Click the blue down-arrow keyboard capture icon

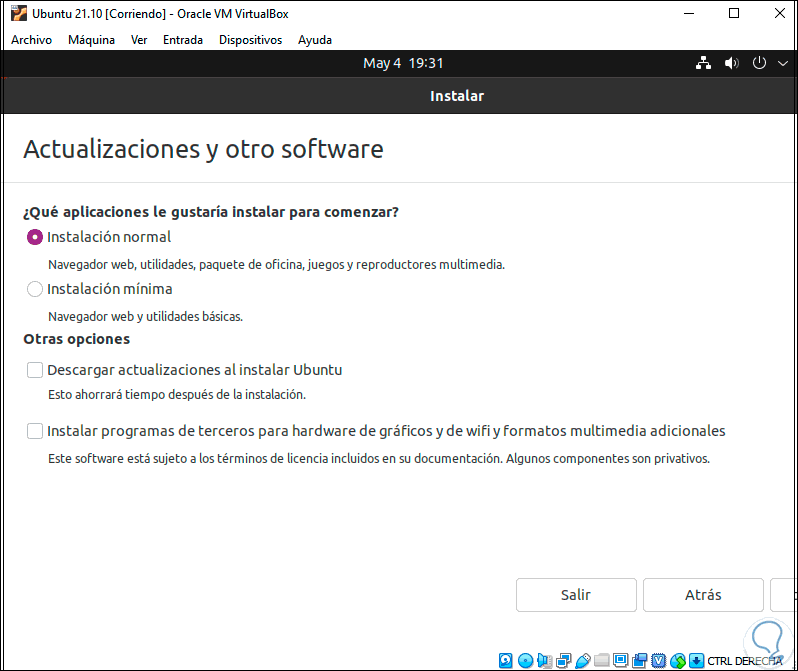pos(696,660)
